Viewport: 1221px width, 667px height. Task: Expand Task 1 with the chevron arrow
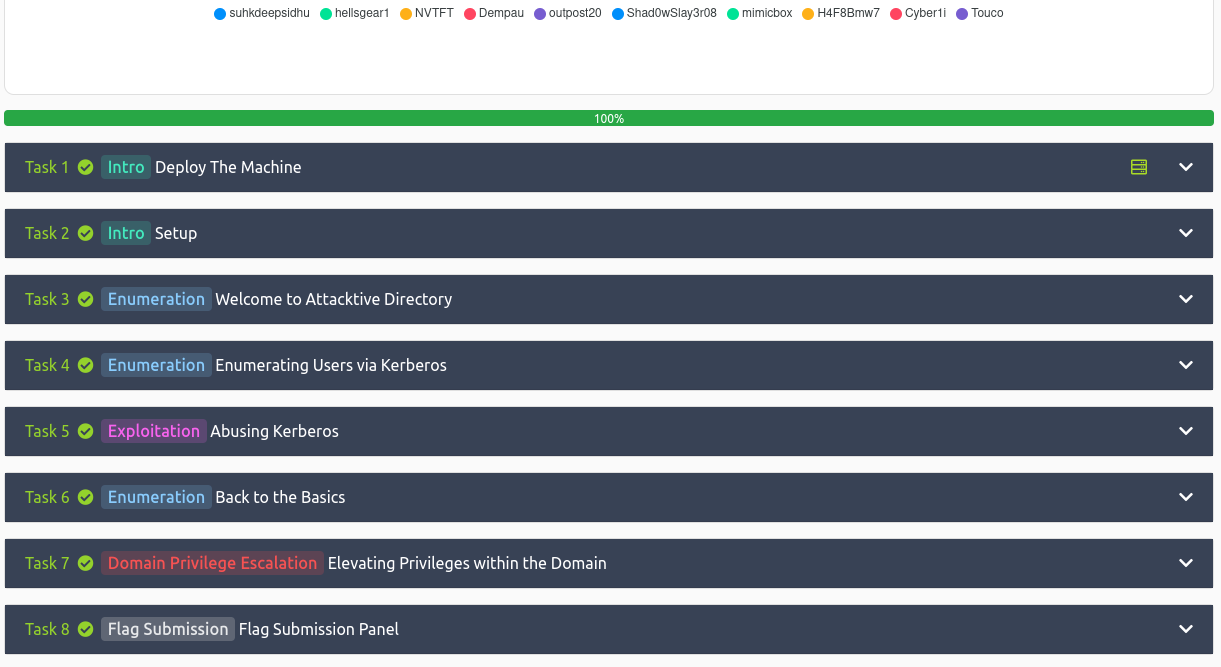[x=1186, y=167]
